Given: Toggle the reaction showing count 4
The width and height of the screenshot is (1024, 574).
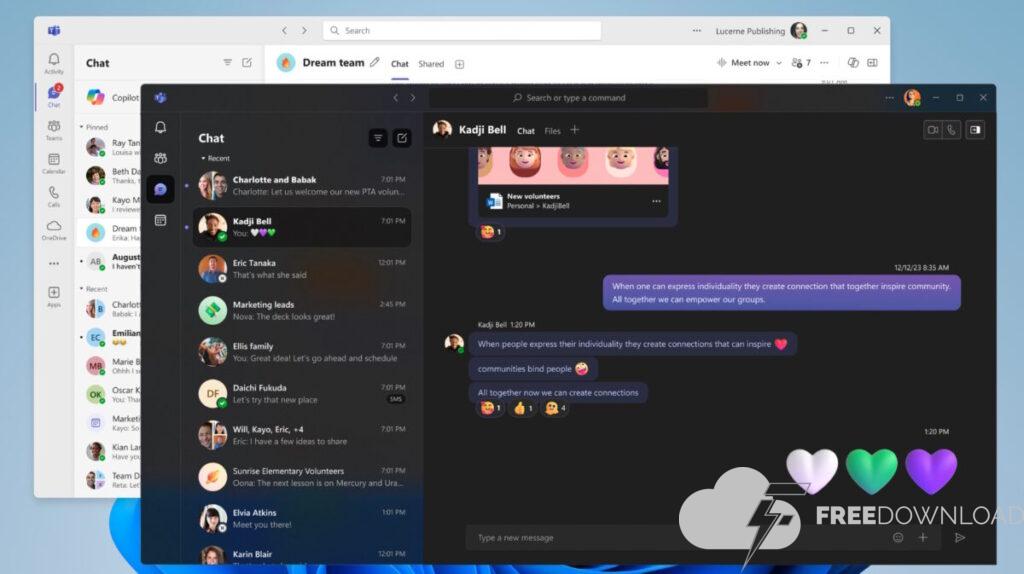Looking at the screenshot, I should (x=555, y=408).
